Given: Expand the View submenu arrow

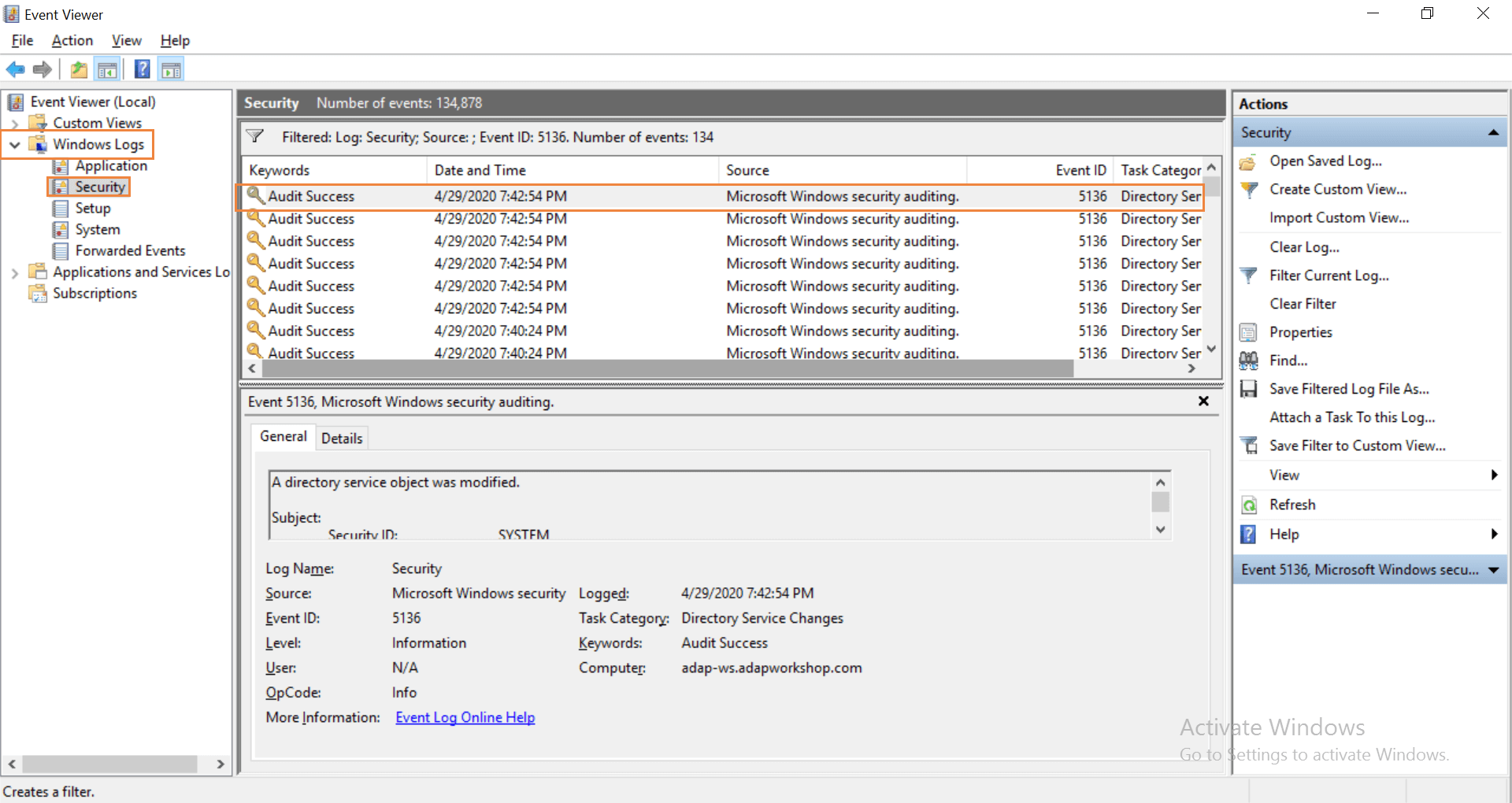Looking at the screenshot, I should pyautogui.click(x=1494, y=475).
